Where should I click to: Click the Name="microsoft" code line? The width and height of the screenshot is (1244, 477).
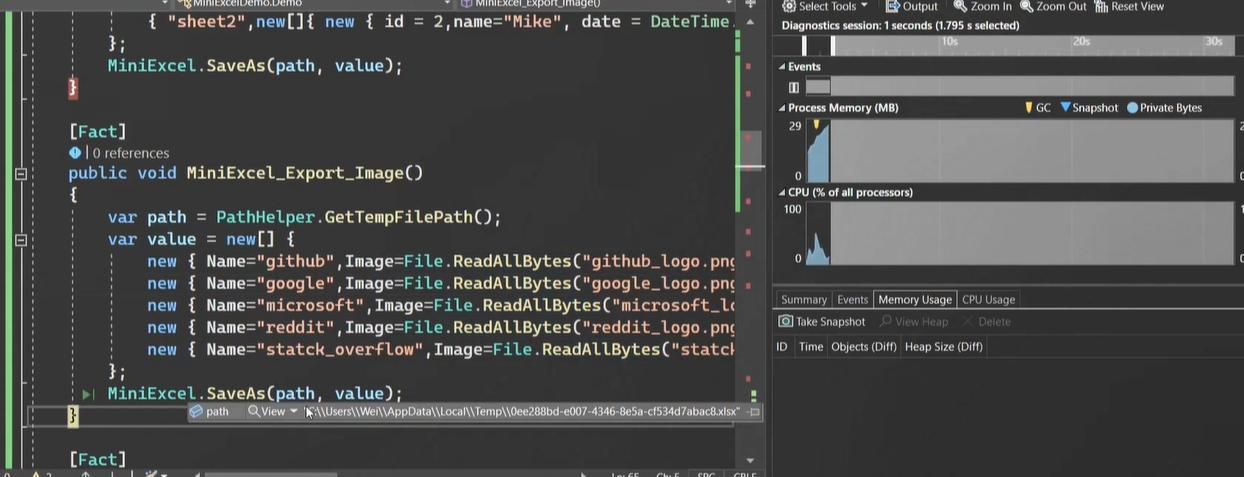(441, 305)
